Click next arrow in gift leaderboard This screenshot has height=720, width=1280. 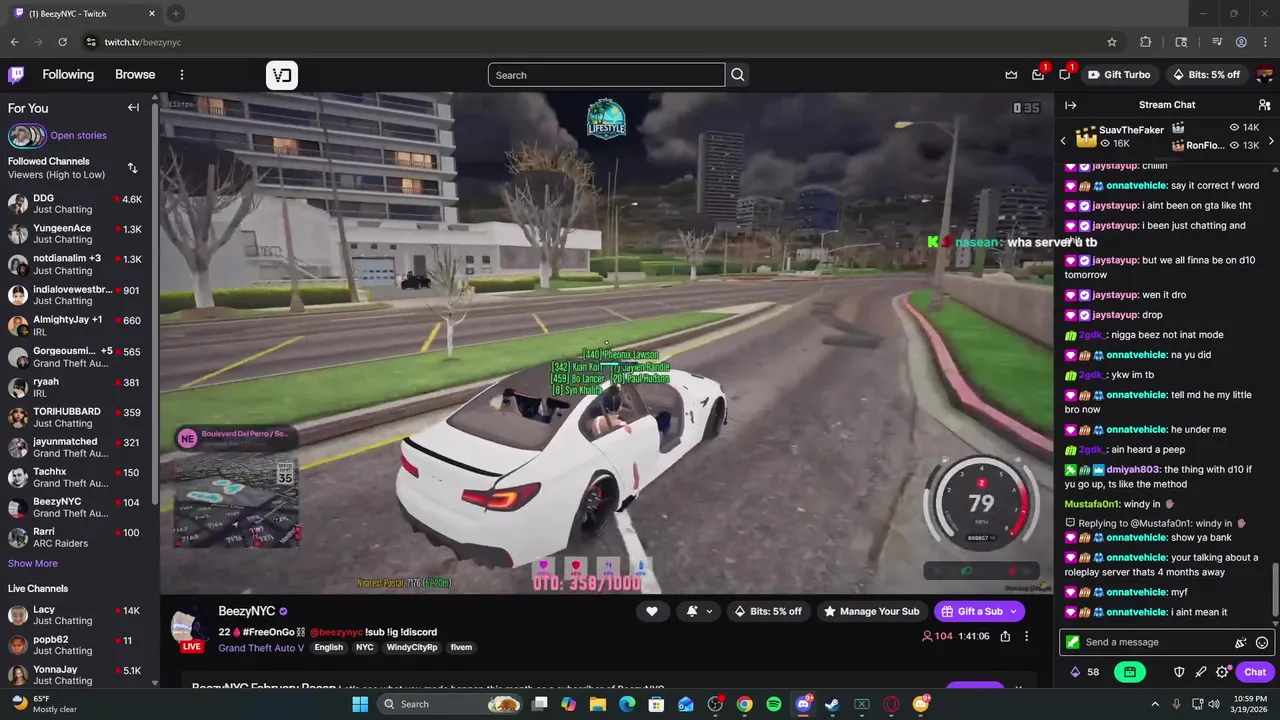(x=1271, y=141)
